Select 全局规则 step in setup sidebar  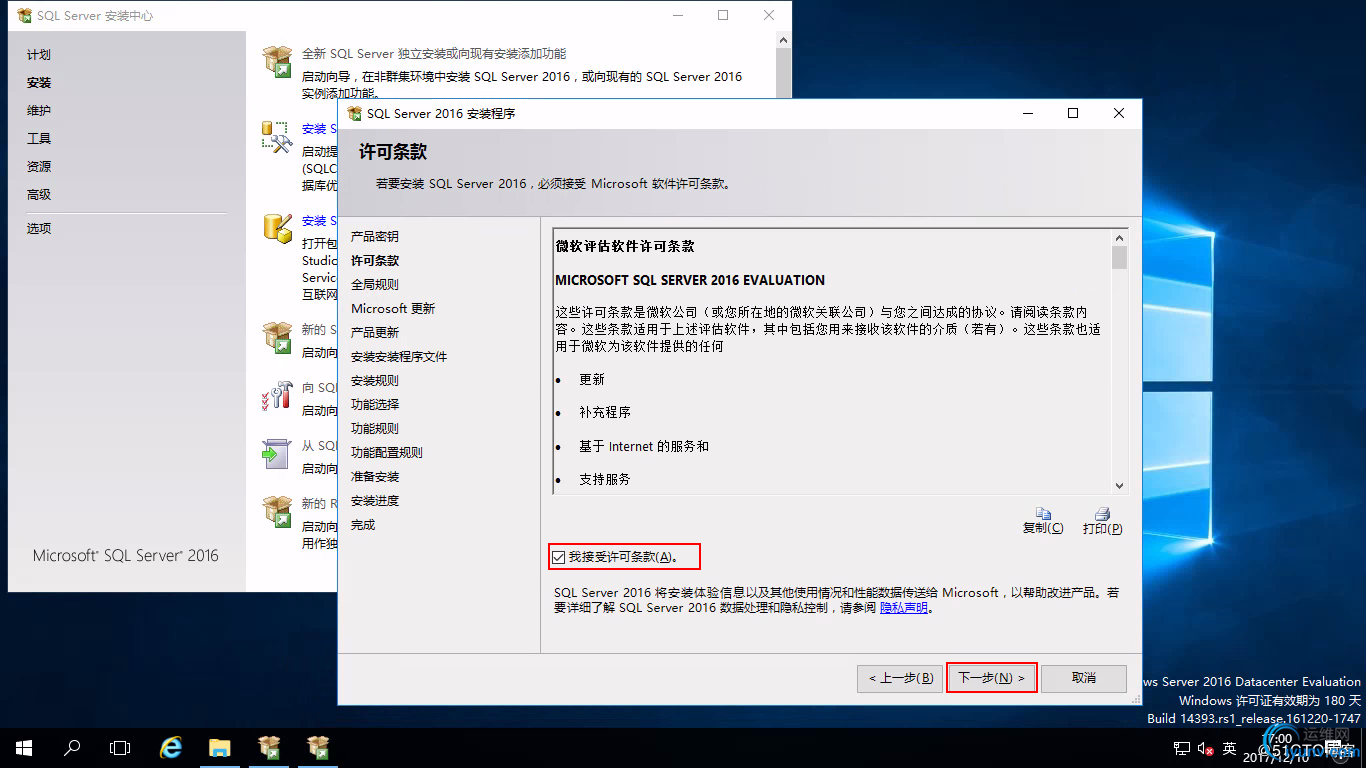click(x=375, y=284)
